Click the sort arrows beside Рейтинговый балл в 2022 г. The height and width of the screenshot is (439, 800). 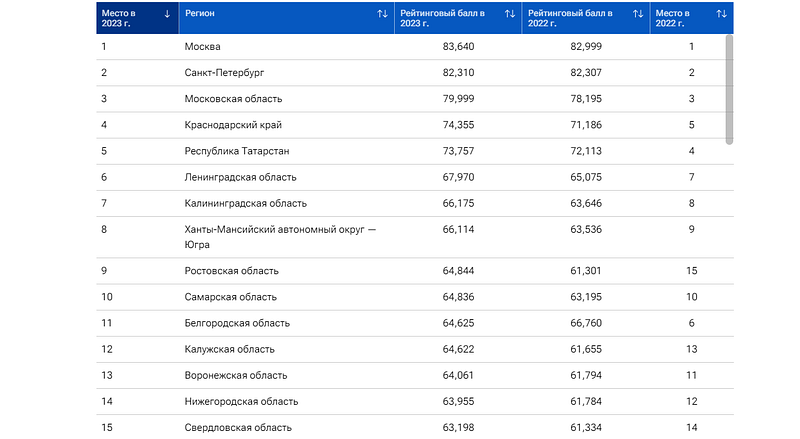pyautogui.click(x=638, y=14)
